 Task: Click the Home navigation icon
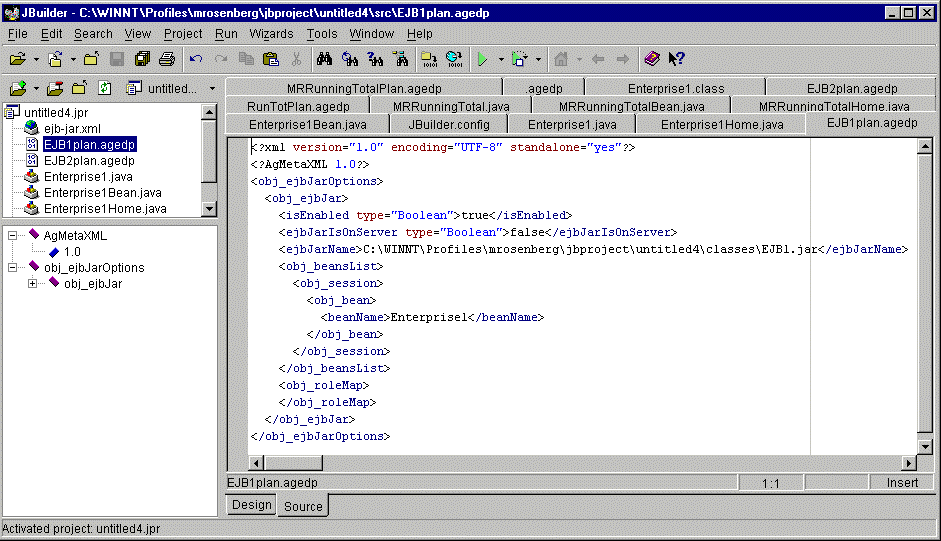point(561,59)
